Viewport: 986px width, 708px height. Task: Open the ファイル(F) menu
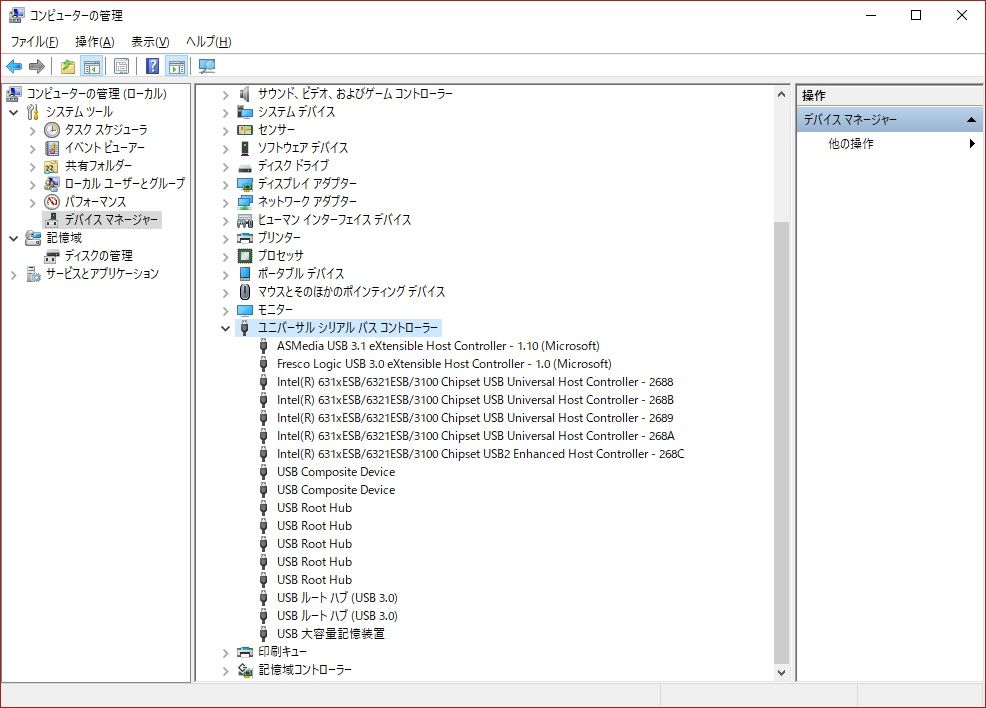pos(34,42)
